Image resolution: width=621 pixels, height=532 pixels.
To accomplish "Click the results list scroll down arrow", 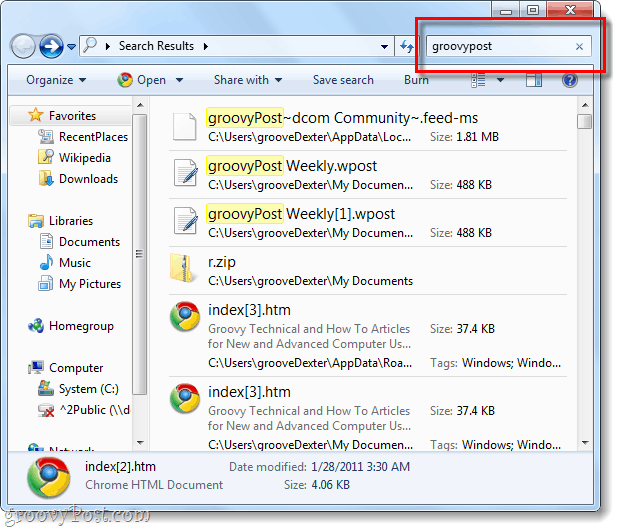I will (585, 442).
